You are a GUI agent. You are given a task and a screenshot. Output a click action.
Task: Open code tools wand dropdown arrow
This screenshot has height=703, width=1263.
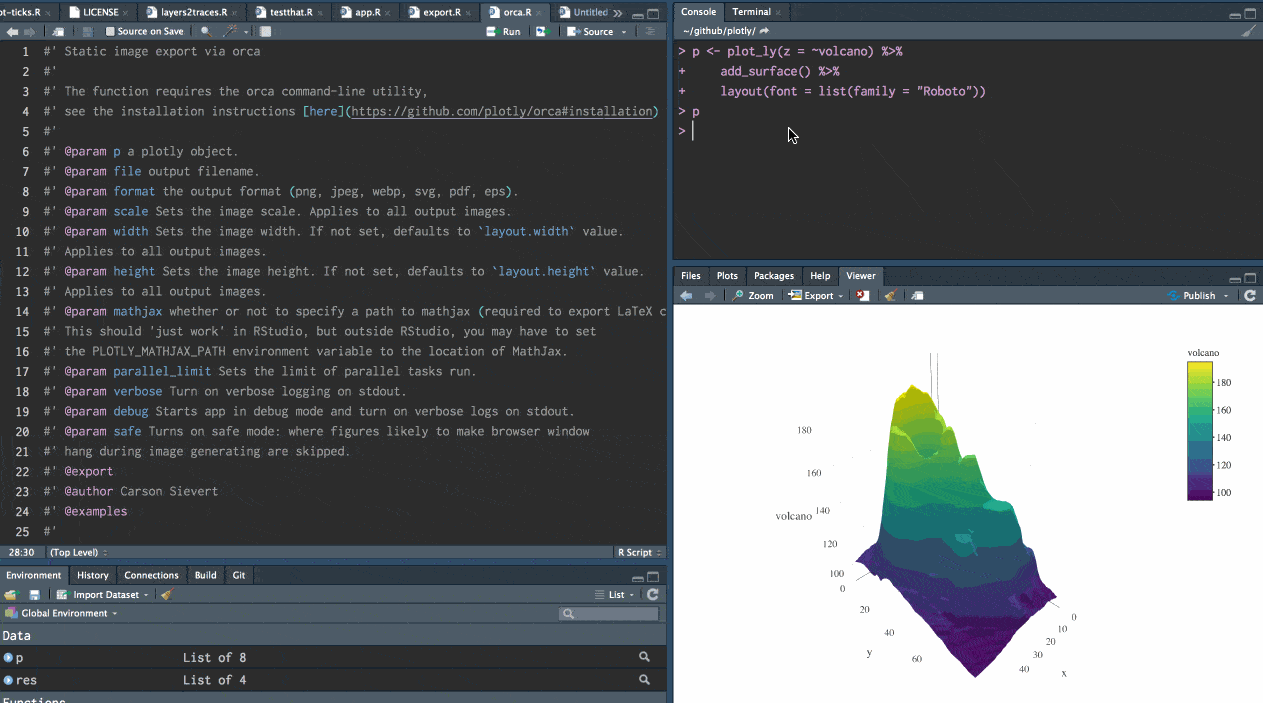click(246, 32)
